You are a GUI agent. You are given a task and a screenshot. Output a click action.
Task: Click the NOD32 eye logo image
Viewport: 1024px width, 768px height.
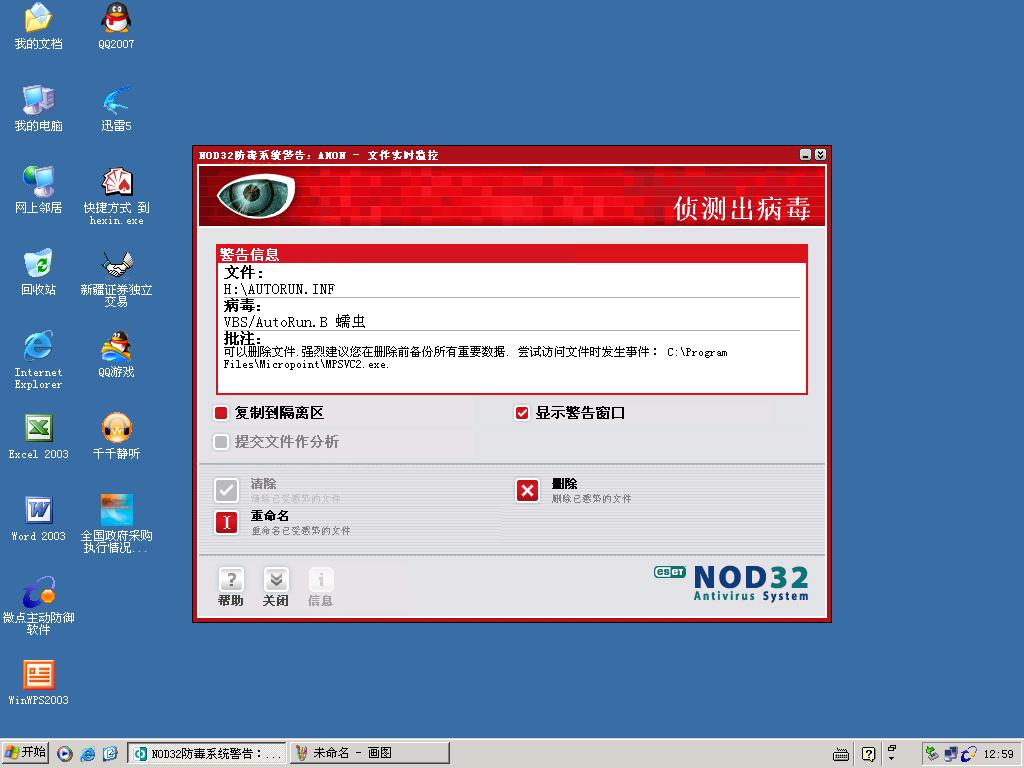256,195
